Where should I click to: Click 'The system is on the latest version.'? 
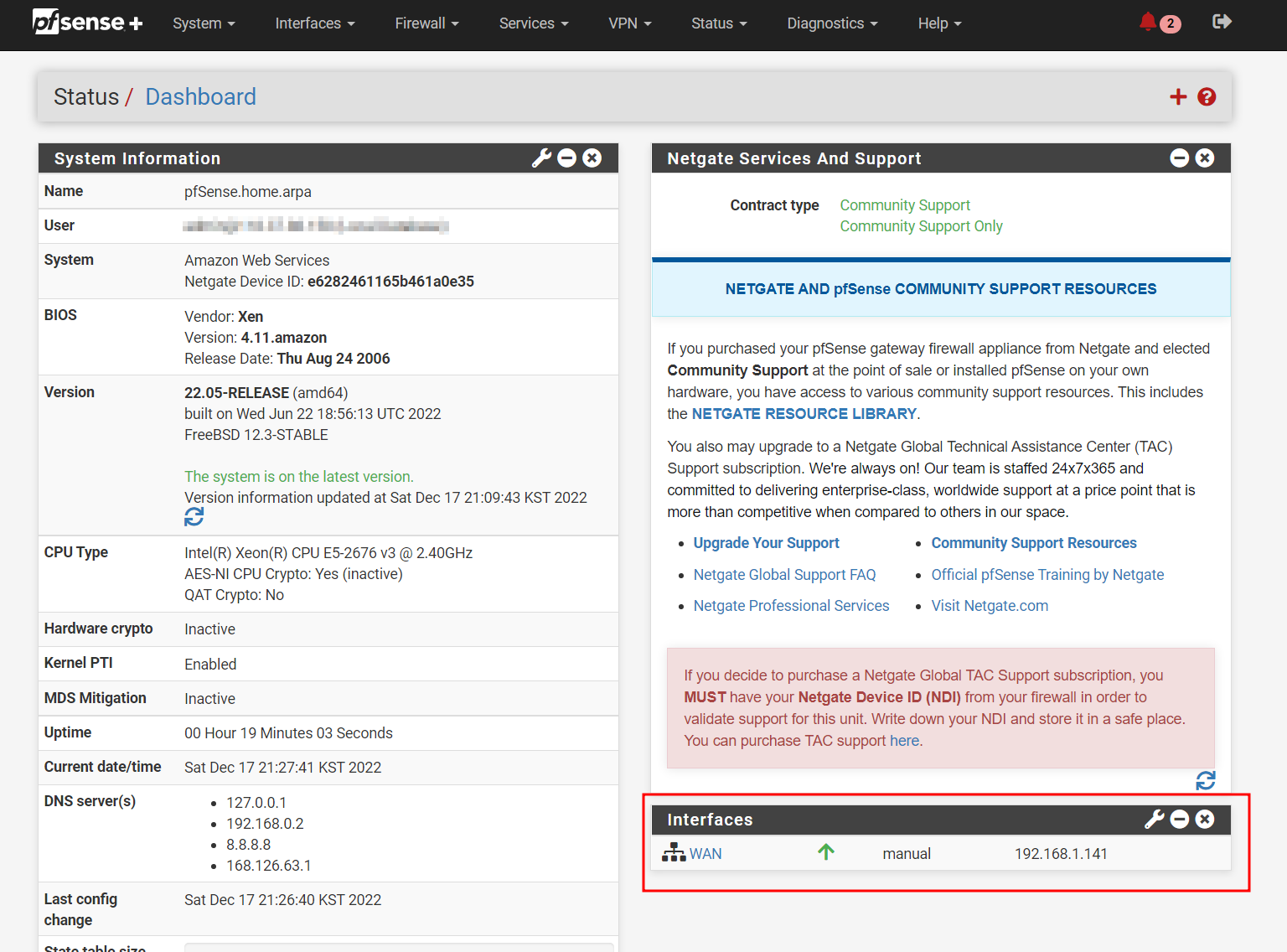299,477
